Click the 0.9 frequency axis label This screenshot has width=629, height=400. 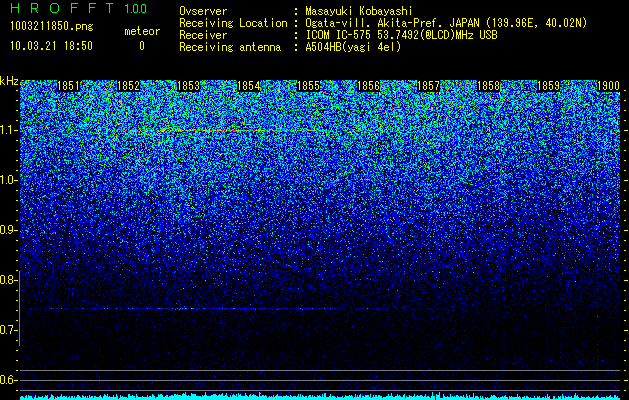(x=9, y=230)
